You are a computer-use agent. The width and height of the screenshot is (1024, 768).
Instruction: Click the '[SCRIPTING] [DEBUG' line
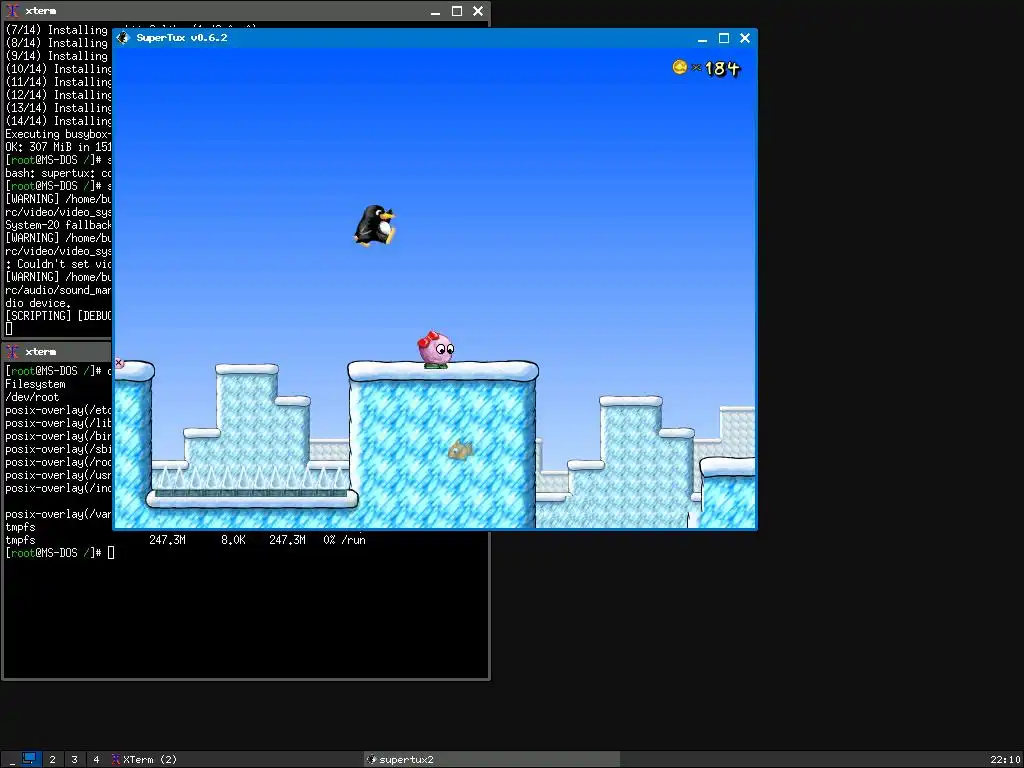coord(59,316)
